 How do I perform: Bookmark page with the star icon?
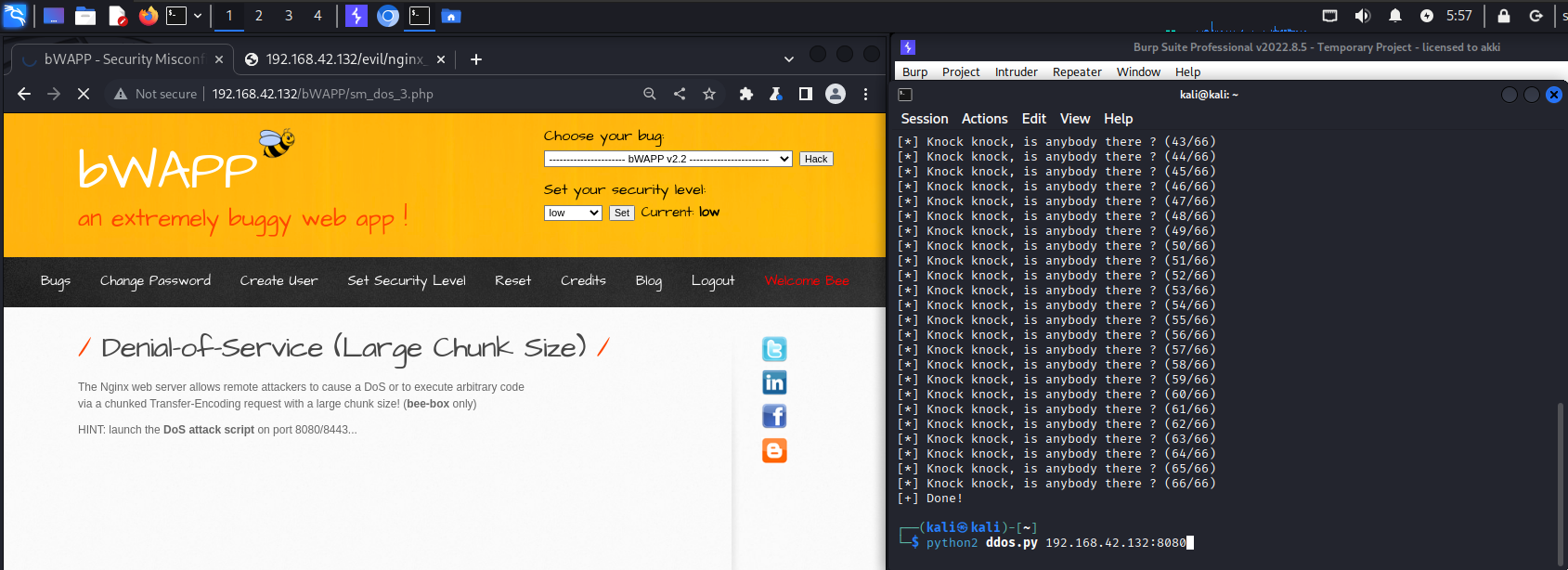709,94
